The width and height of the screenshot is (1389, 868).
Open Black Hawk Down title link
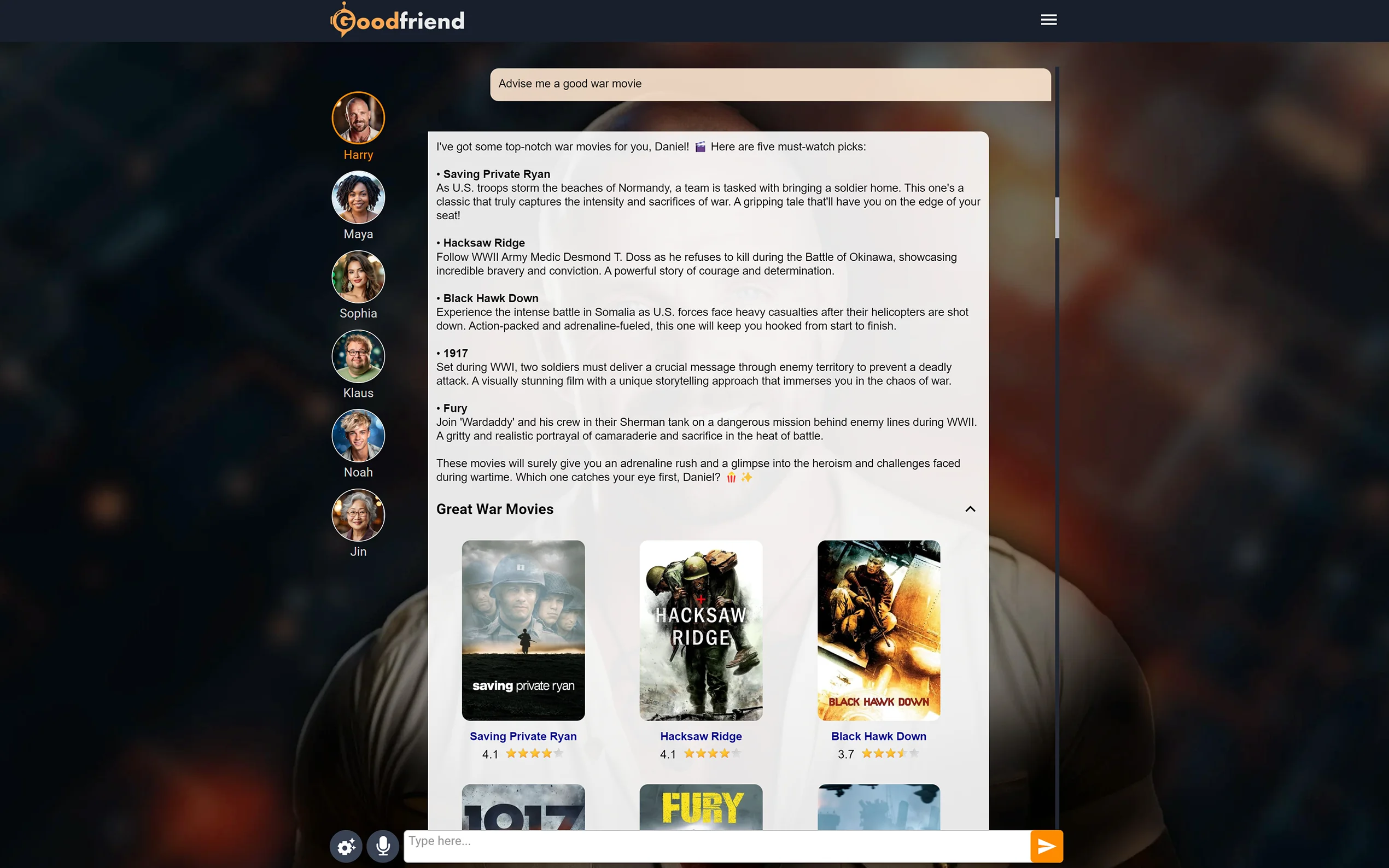[x=879, y=736]
